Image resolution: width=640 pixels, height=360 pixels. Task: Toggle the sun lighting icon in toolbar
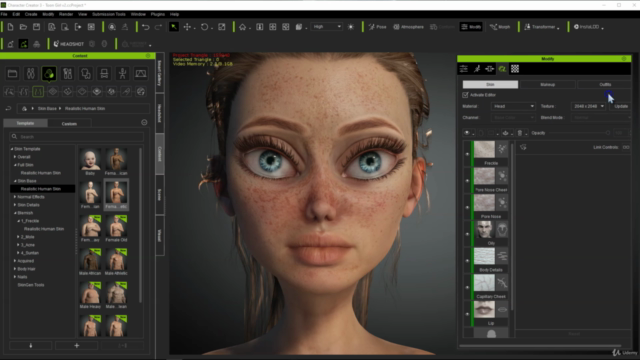(351, 27)
